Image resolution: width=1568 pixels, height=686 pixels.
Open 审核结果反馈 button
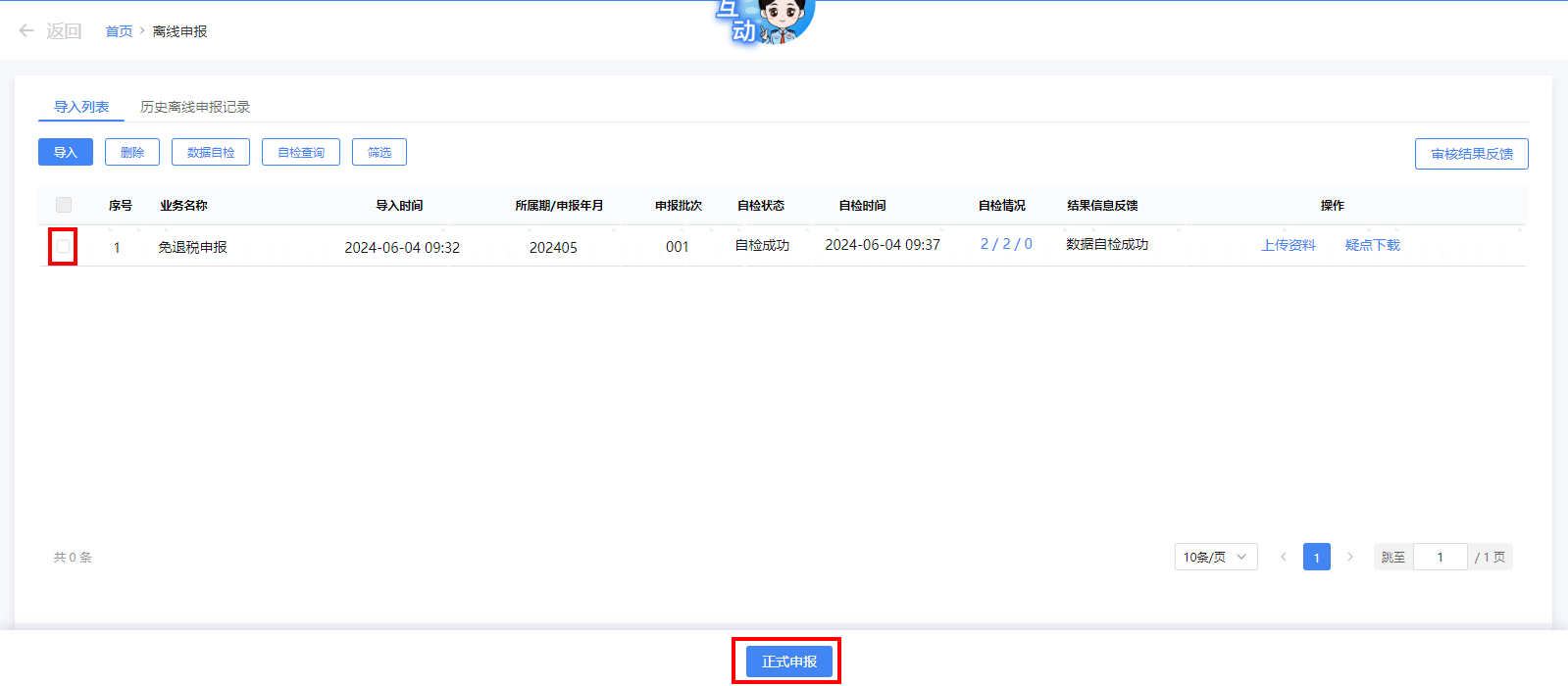click(x=1471, y=154)
